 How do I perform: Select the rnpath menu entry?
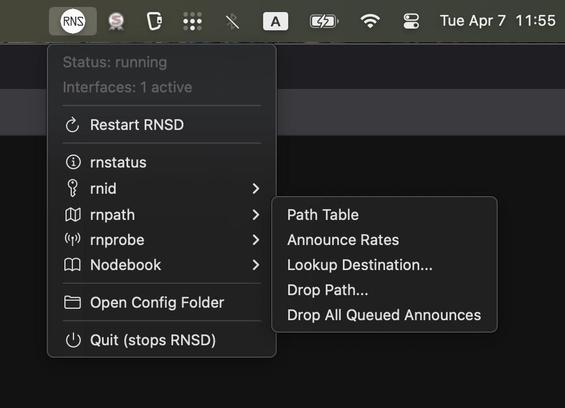click(x=162, y=215)
